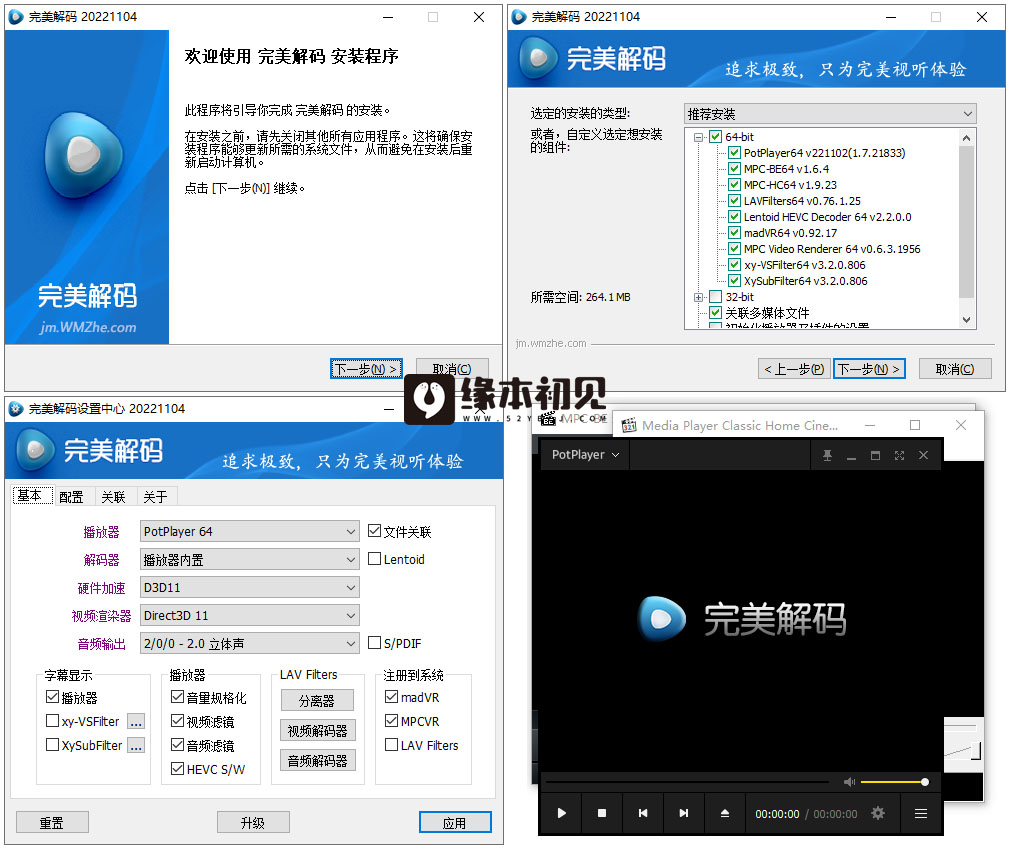The width and height of the screenshot is (1010, 850).
Task: Open PotPlayer settings gear icon
Action: [x=877, y=813]
